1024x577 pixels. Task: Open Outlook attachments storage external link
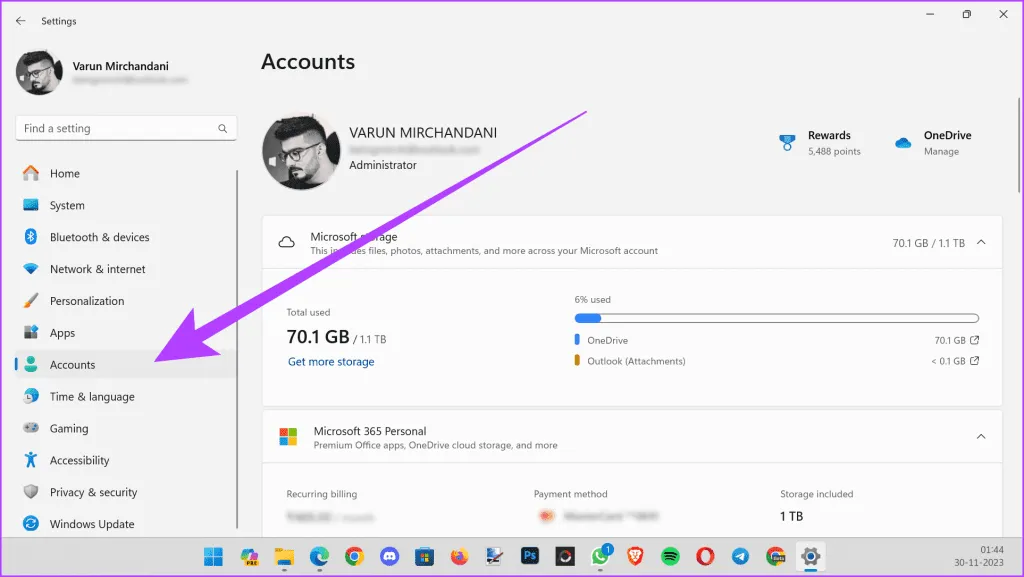[x=975, y=361]
